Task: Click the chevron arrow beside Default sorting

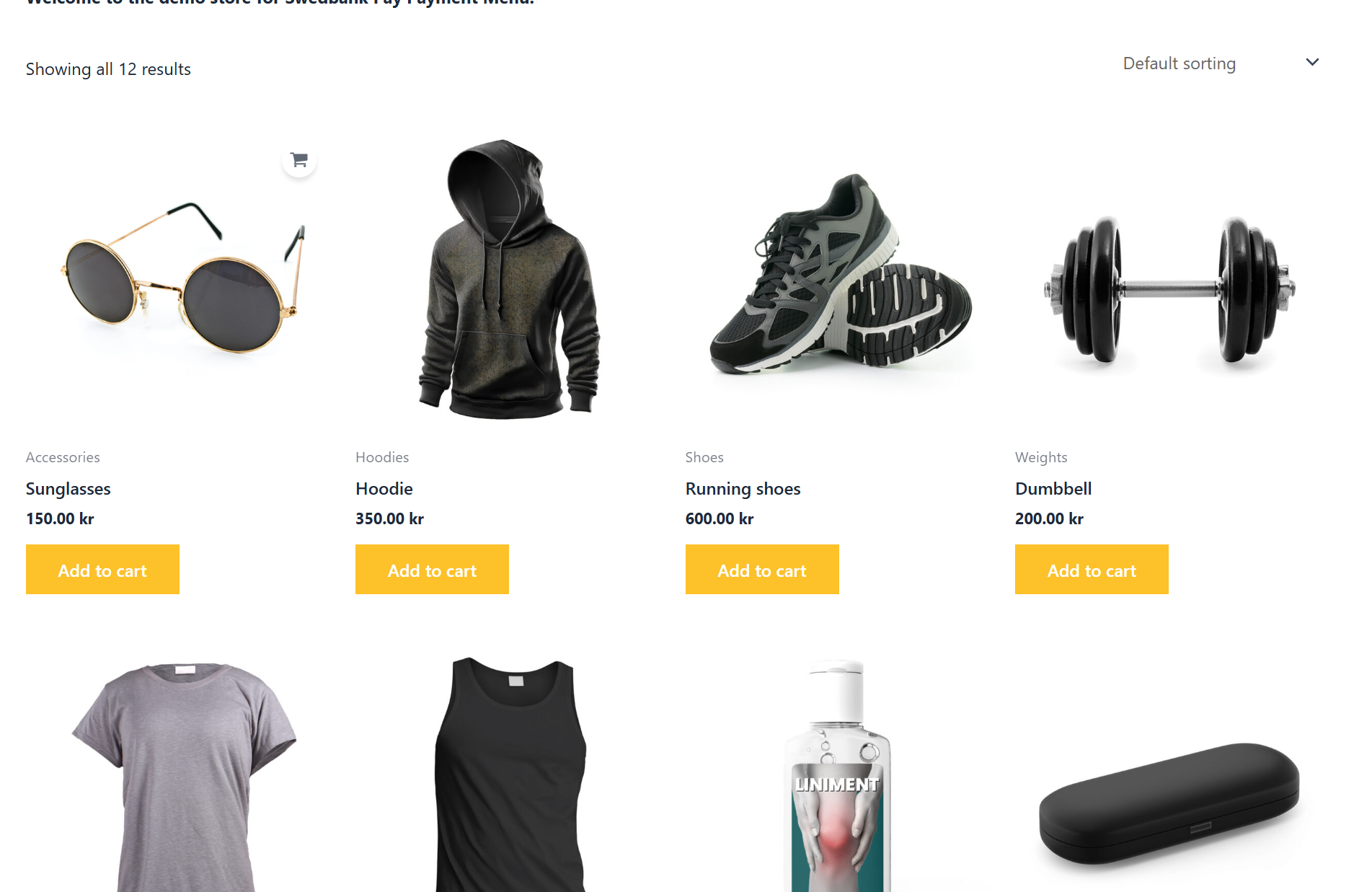Action: pyautogui.click(x=1312, y=63)
